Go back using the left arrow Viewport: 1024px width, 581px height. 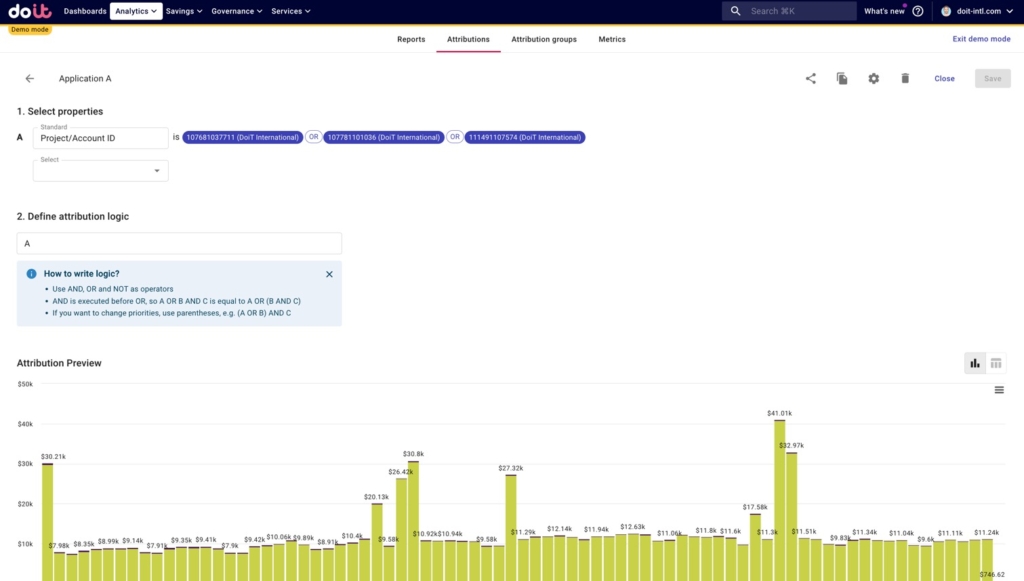30,78
